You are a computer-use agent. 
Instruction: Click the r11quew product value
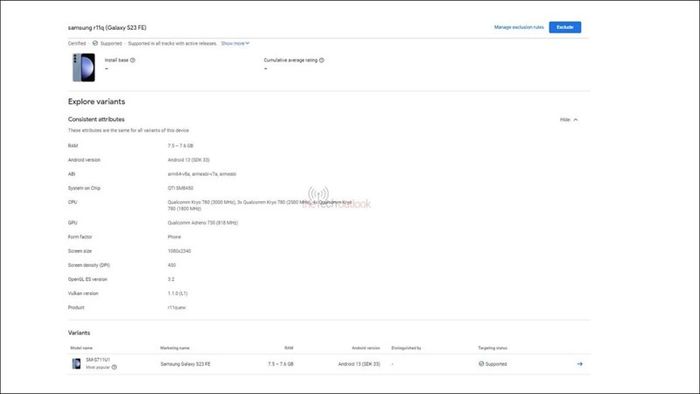[x=176, y=307]
